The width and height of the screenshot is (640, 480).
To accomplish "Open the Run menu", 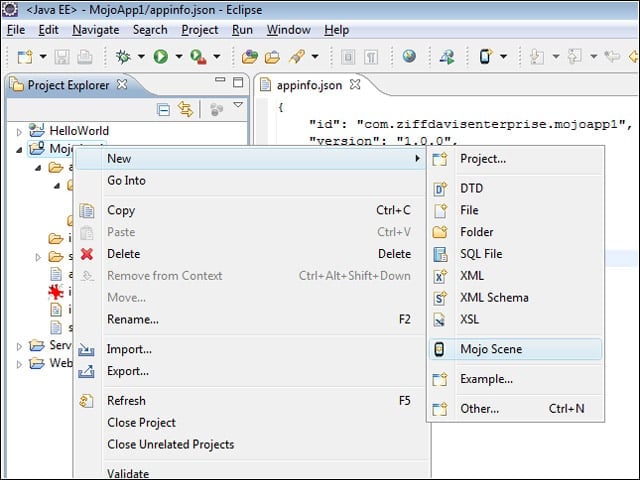I will pyautogui.click(x=242, y=30).
